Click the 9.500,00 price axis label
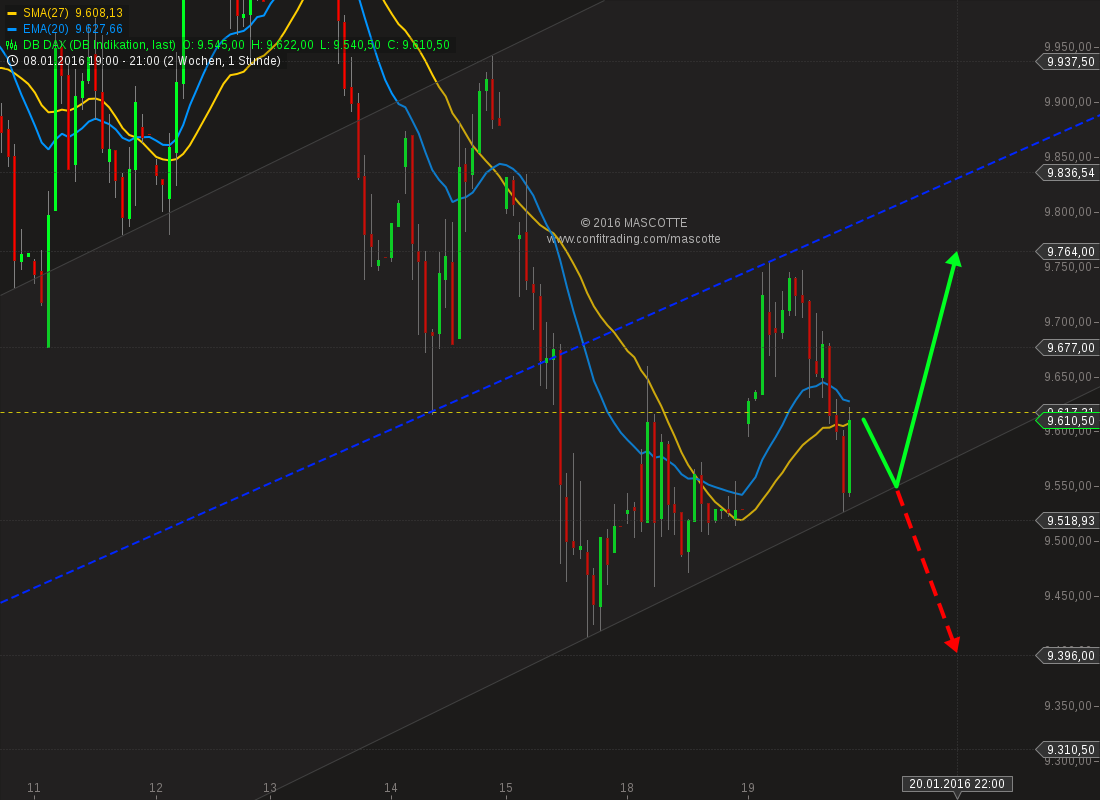 coord(1068,541)
